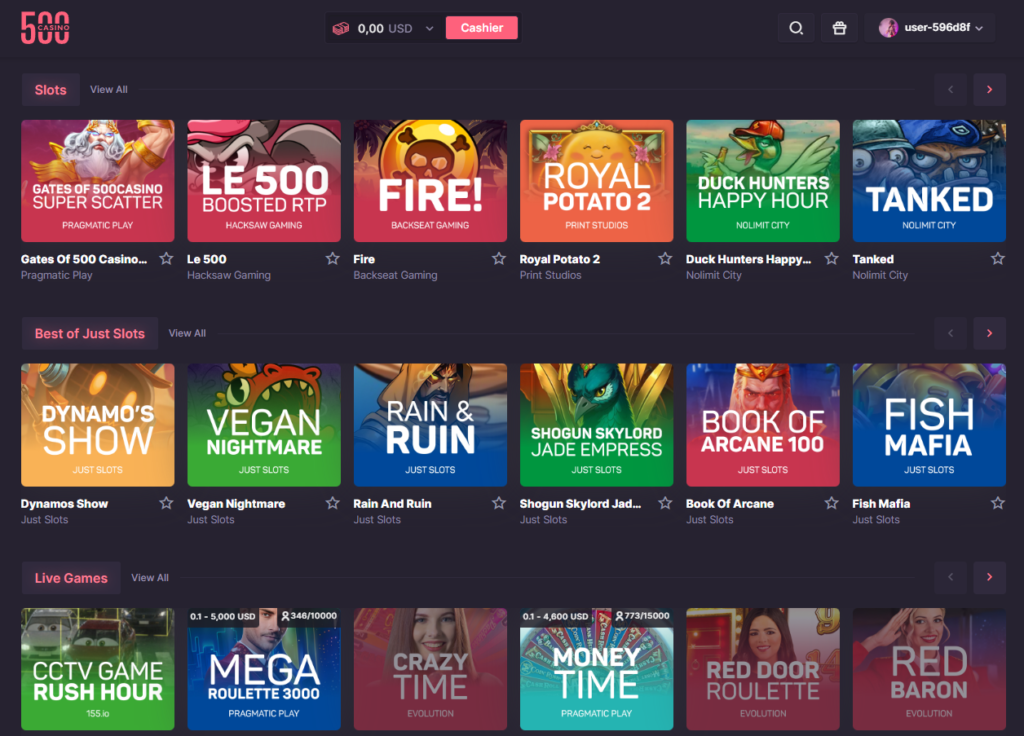Click the left arrow on Live Games carousel
Image resolution: width=1024 pixels, height=736 pixels.
click(x=950, y=577)
